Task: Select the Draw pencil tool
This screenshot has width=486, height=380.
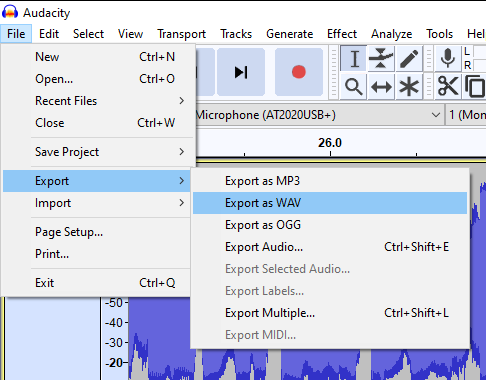Action: click(409, 59)
